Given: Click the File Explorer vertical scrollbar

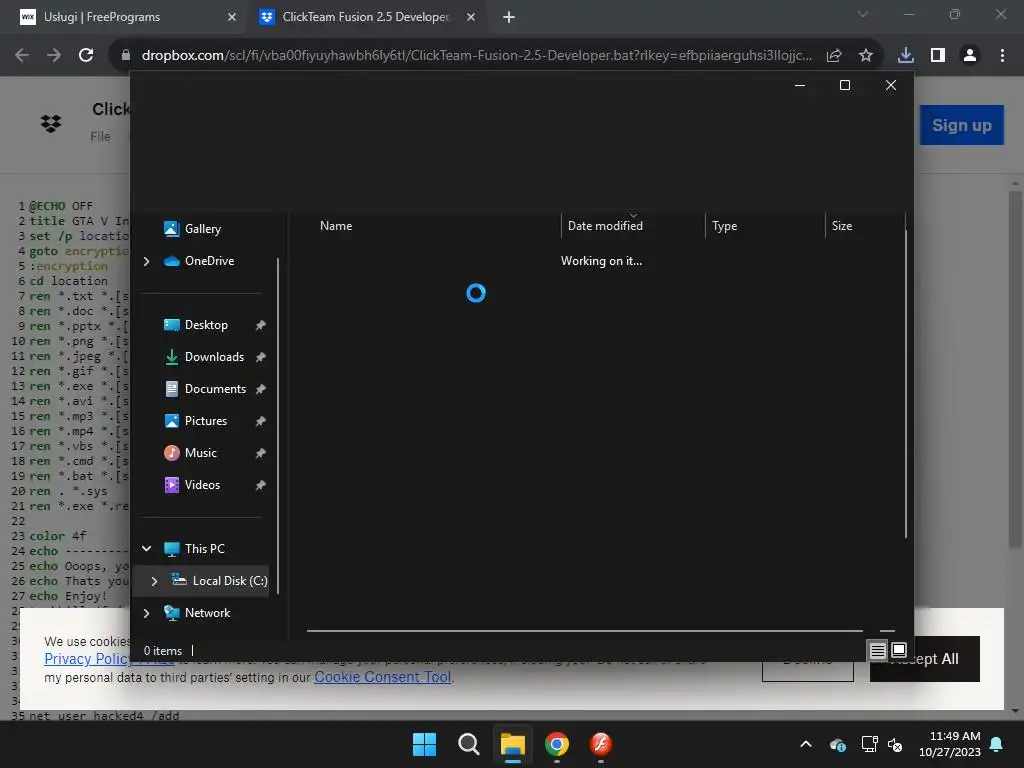Looking at the screenshot, I should coord(906,384).
